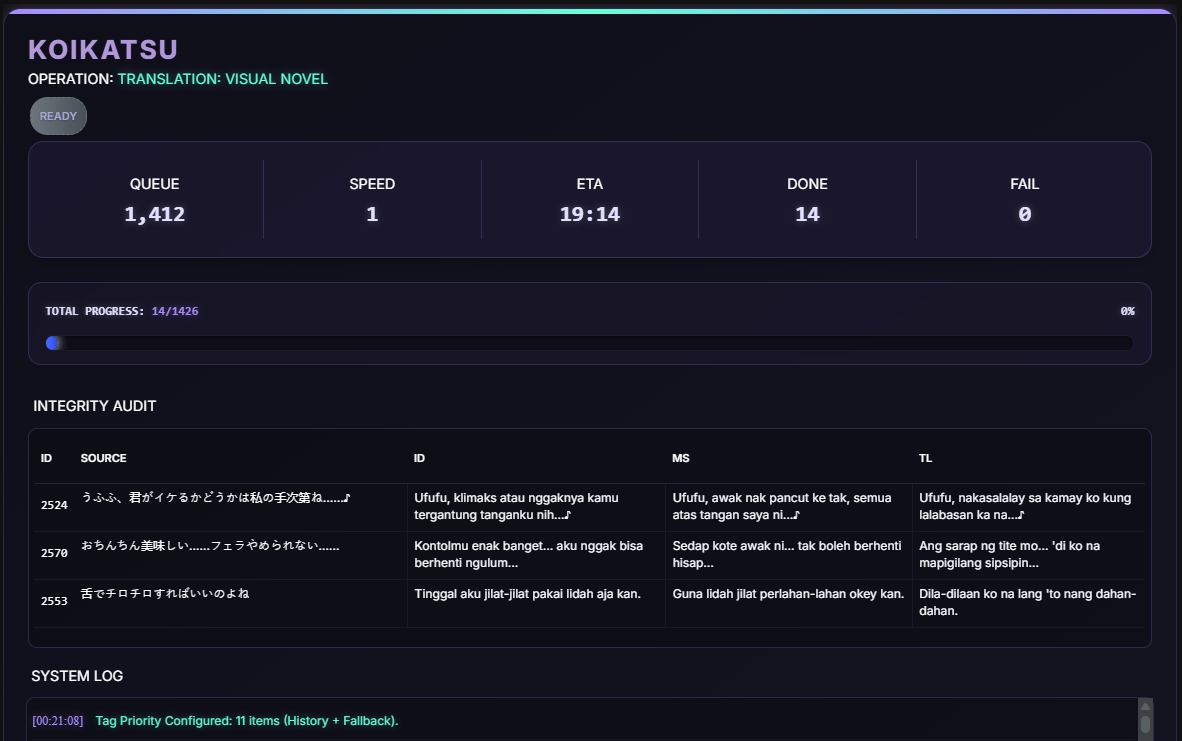Click the INTEGRITY AUDIT heading

95,406
